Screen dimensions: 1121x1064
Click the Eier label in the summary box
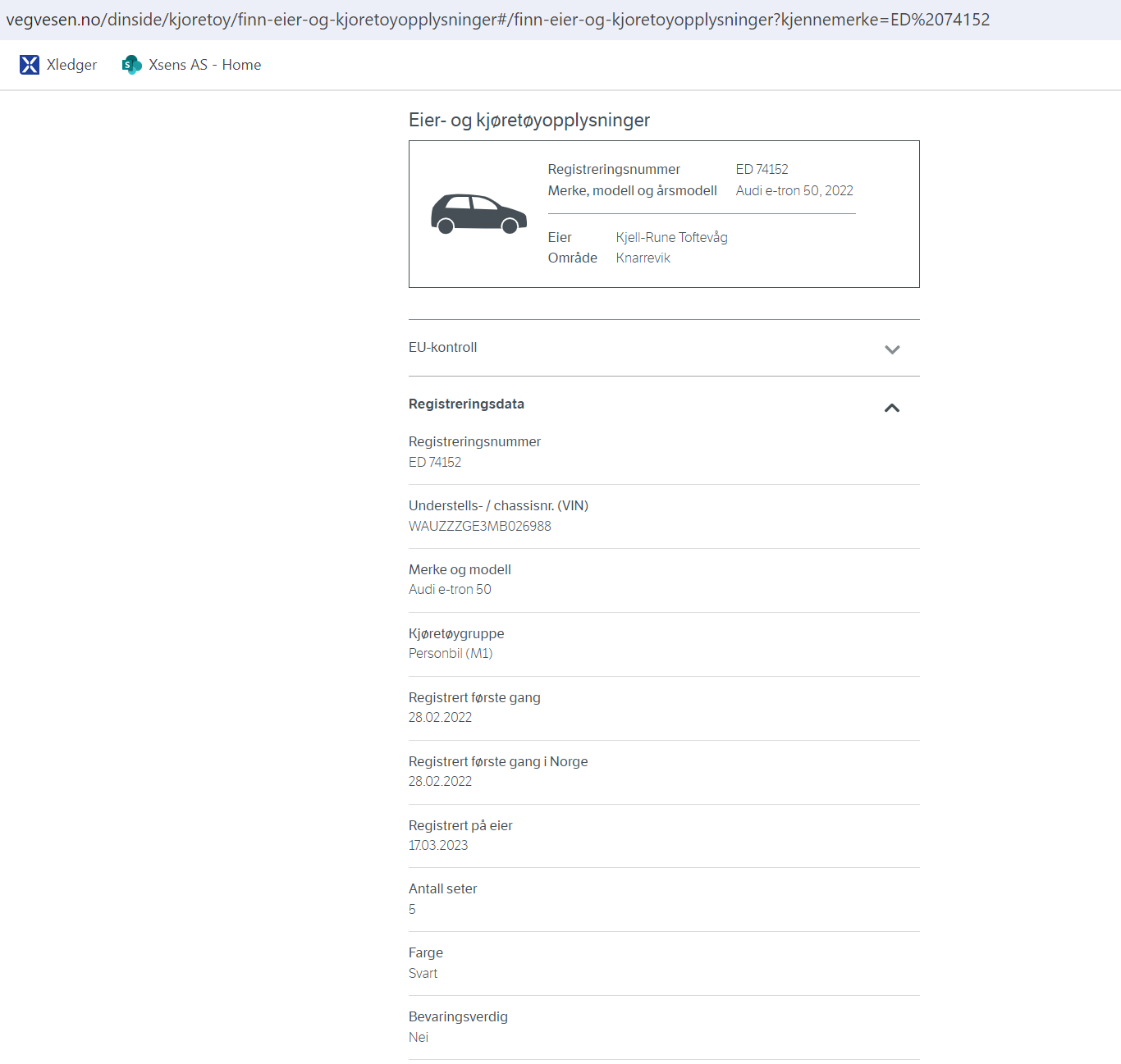click(x=560, y=238)
